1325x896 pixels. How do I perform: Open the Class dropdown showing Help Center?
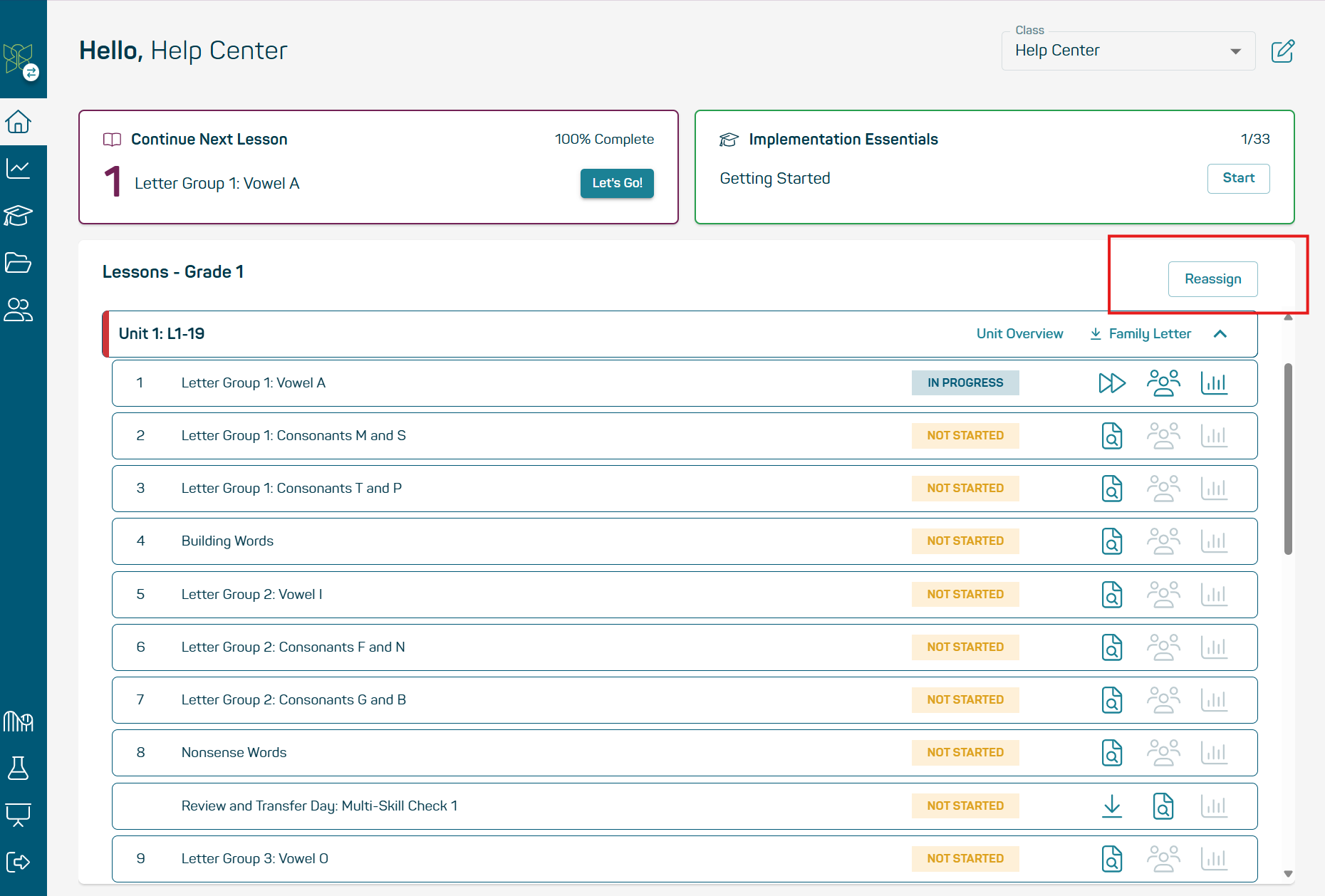click(1128, 51)
